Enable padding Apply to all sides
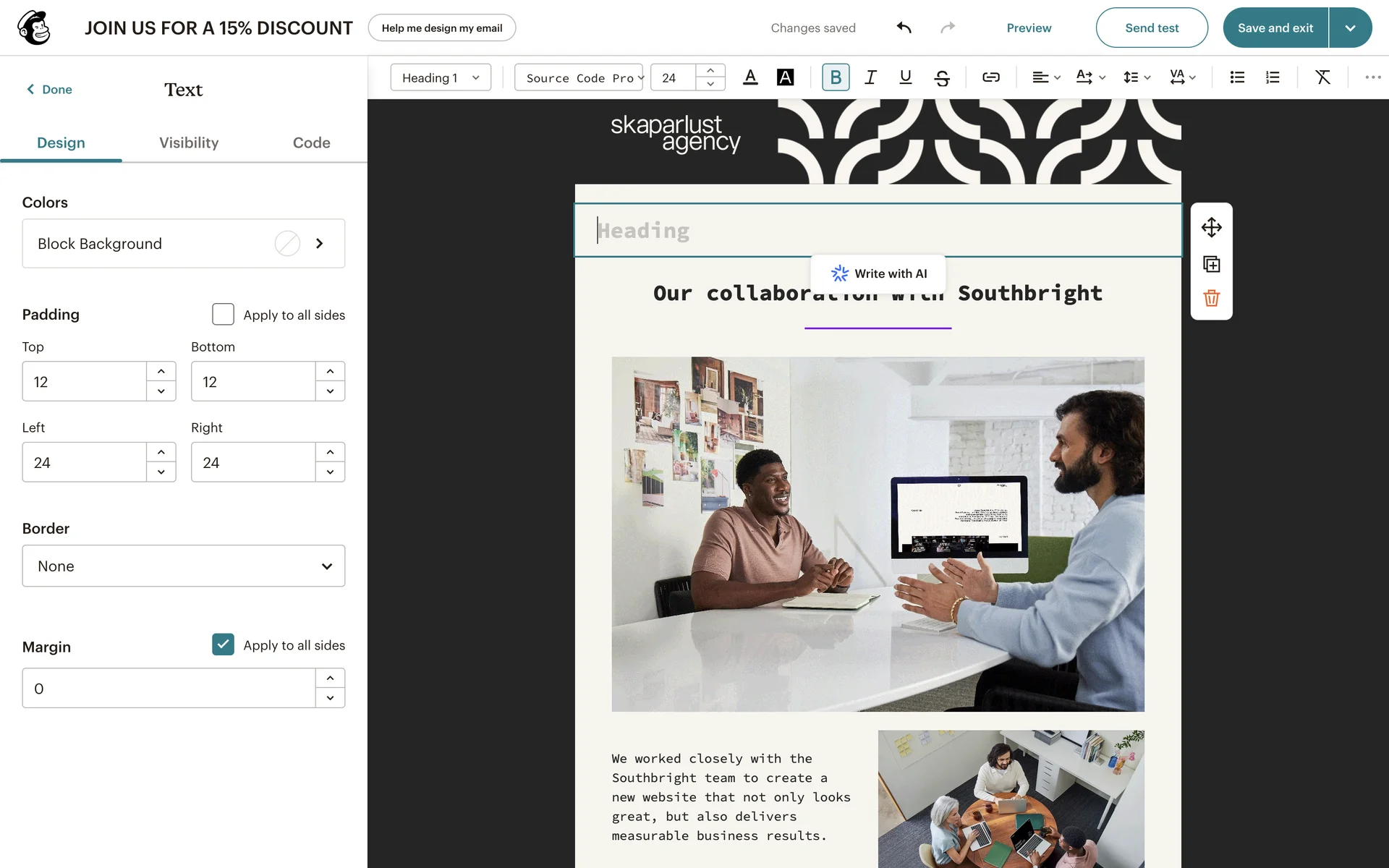The width and height of the screenshot is (1389, 868). [223, 315]
